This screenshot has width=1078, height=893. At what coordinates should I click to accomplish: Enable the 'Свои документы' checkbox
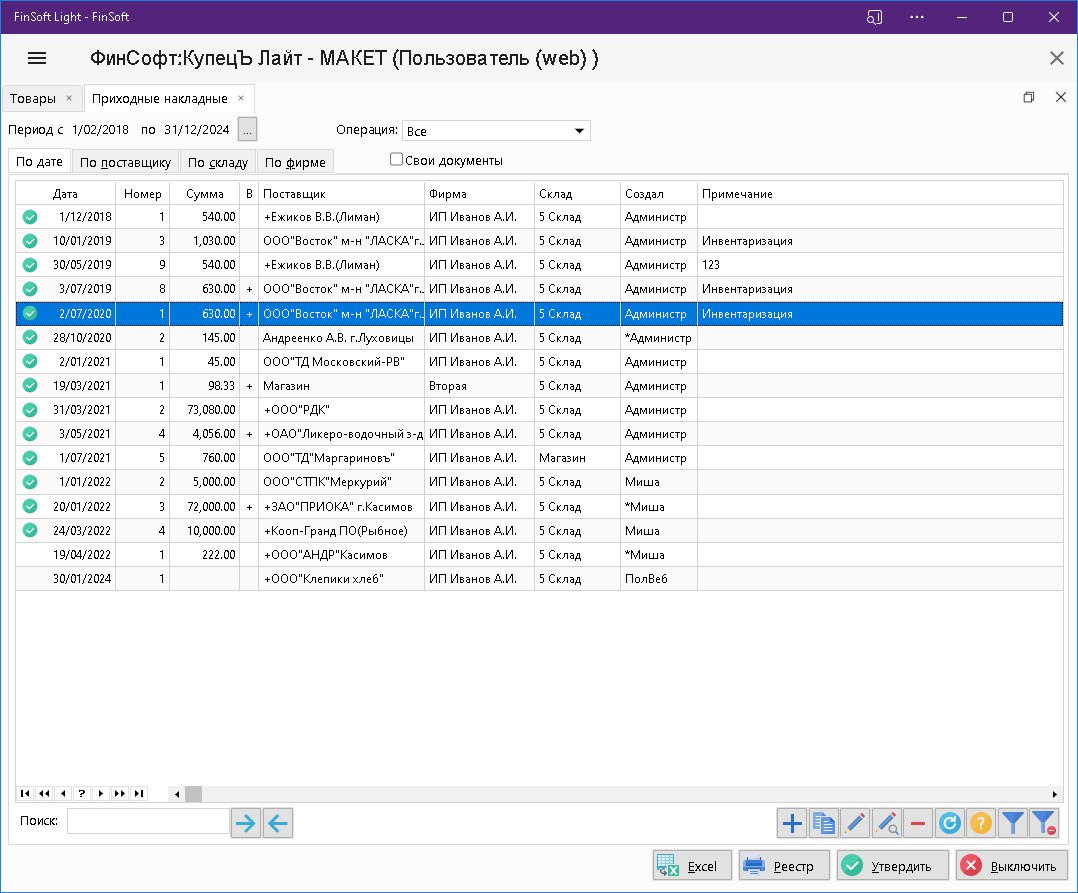(x=397, y=159)
